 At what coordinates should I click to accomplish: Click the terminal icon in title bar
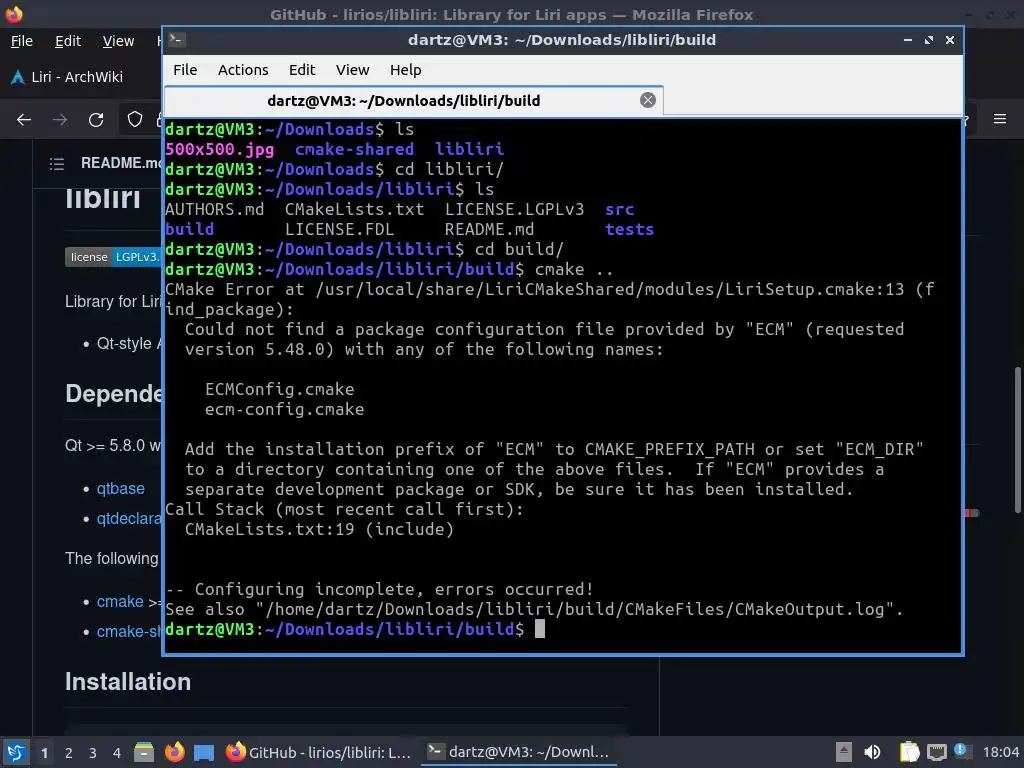click(x=176, y=40)
